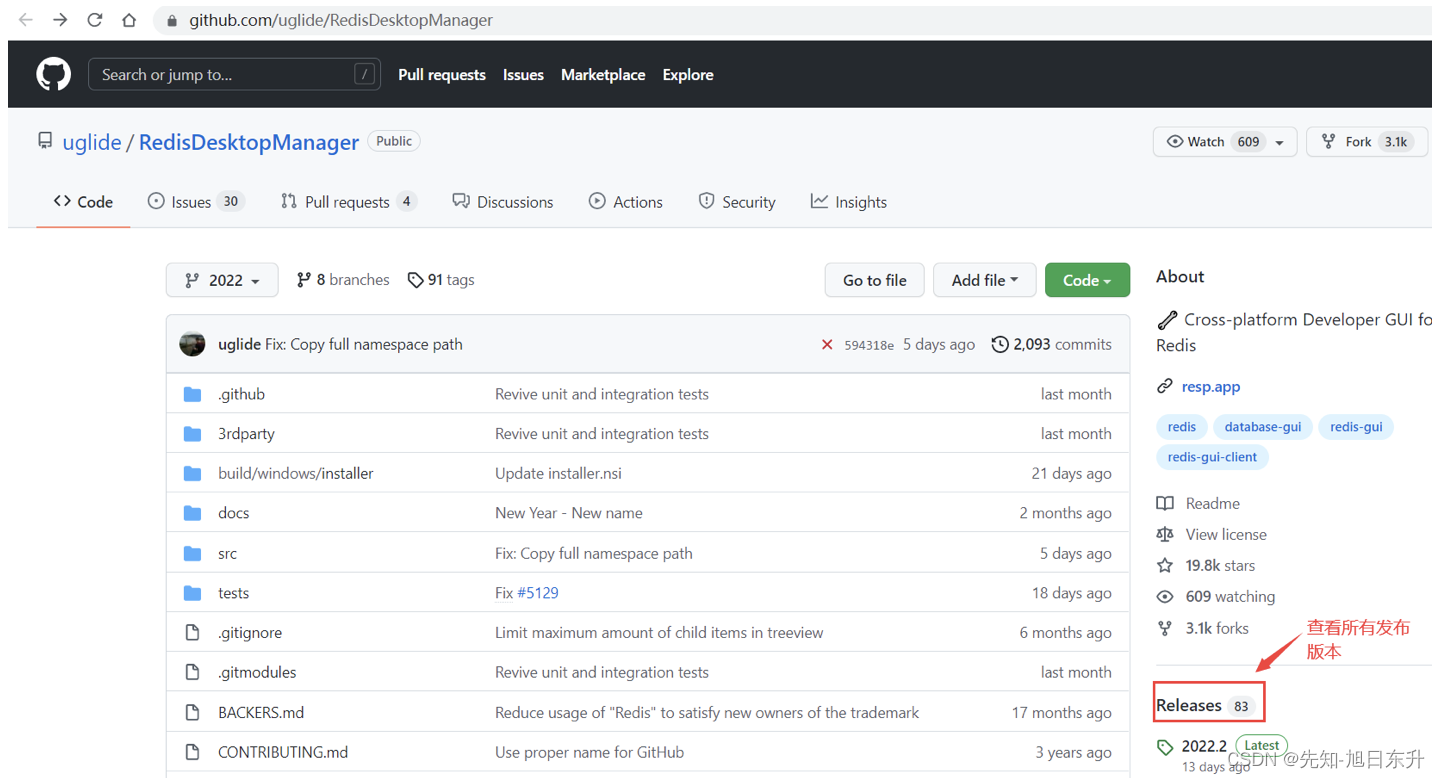1440x778 pixels.
Task: Click the GitHub Octocat logo
Action: tap(54, 75)
